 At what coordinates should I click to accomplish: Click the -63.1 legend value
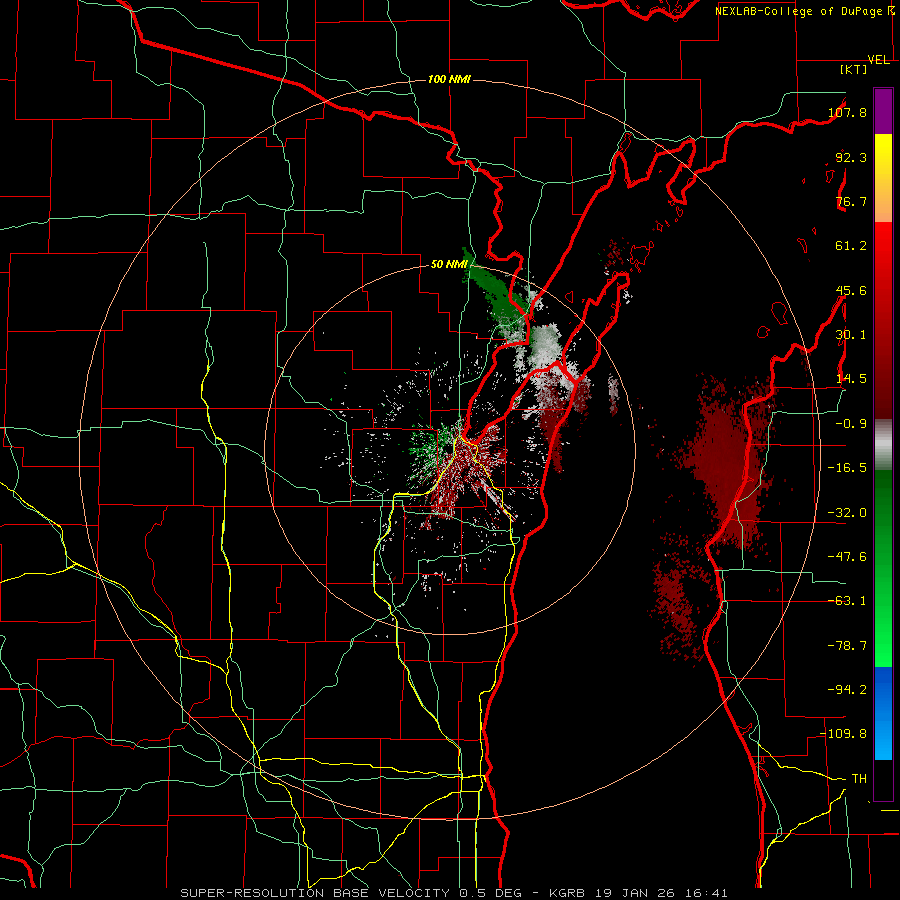[847, 601]
